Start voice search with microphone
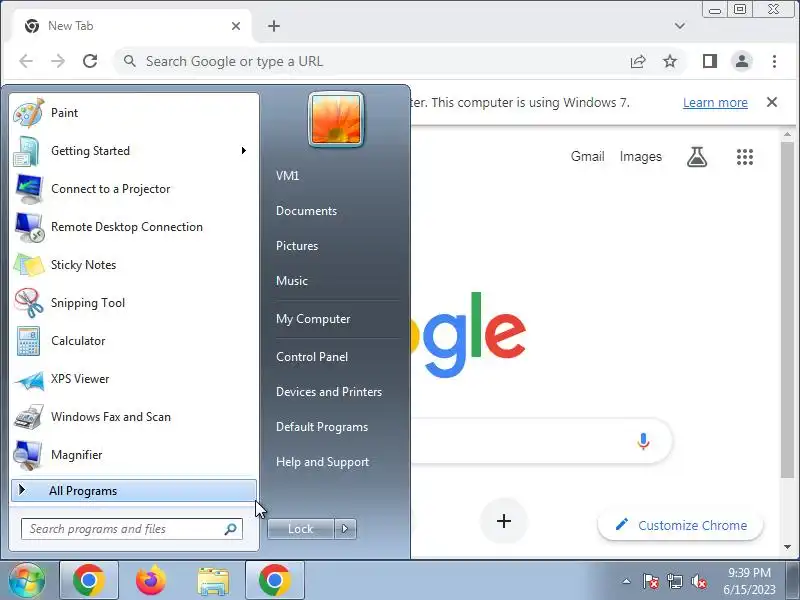This screenshot has height=600, width=800. point(643,441)
